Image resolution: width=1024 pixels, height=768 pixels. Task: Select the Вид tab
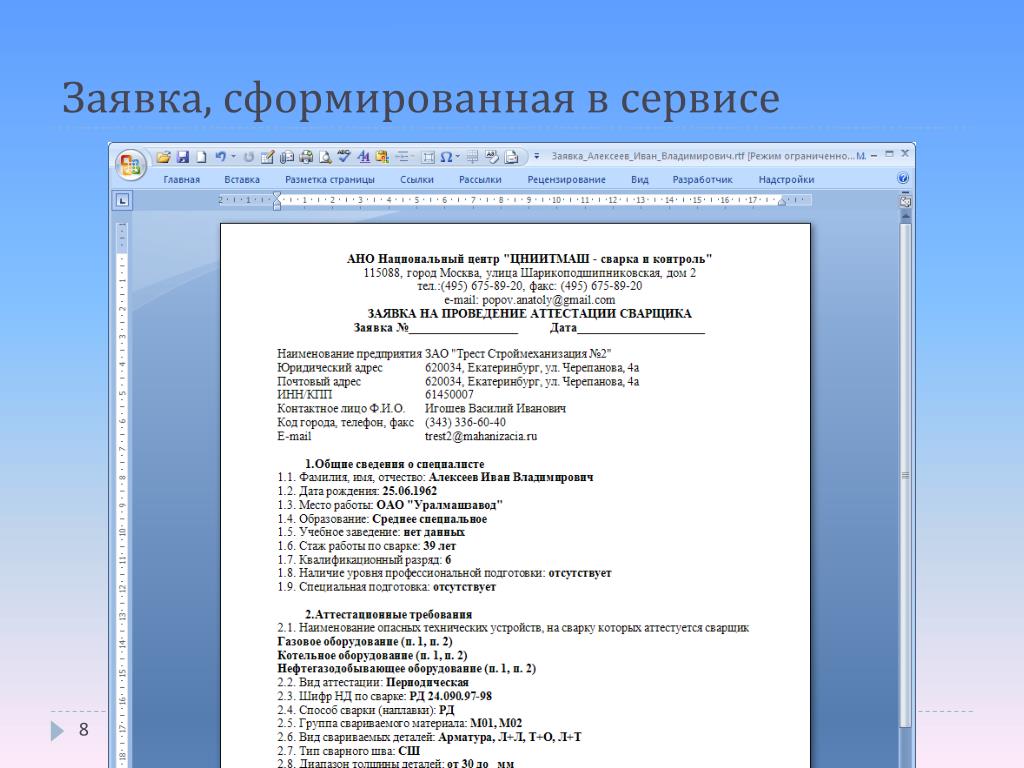(x=639, y=180)
